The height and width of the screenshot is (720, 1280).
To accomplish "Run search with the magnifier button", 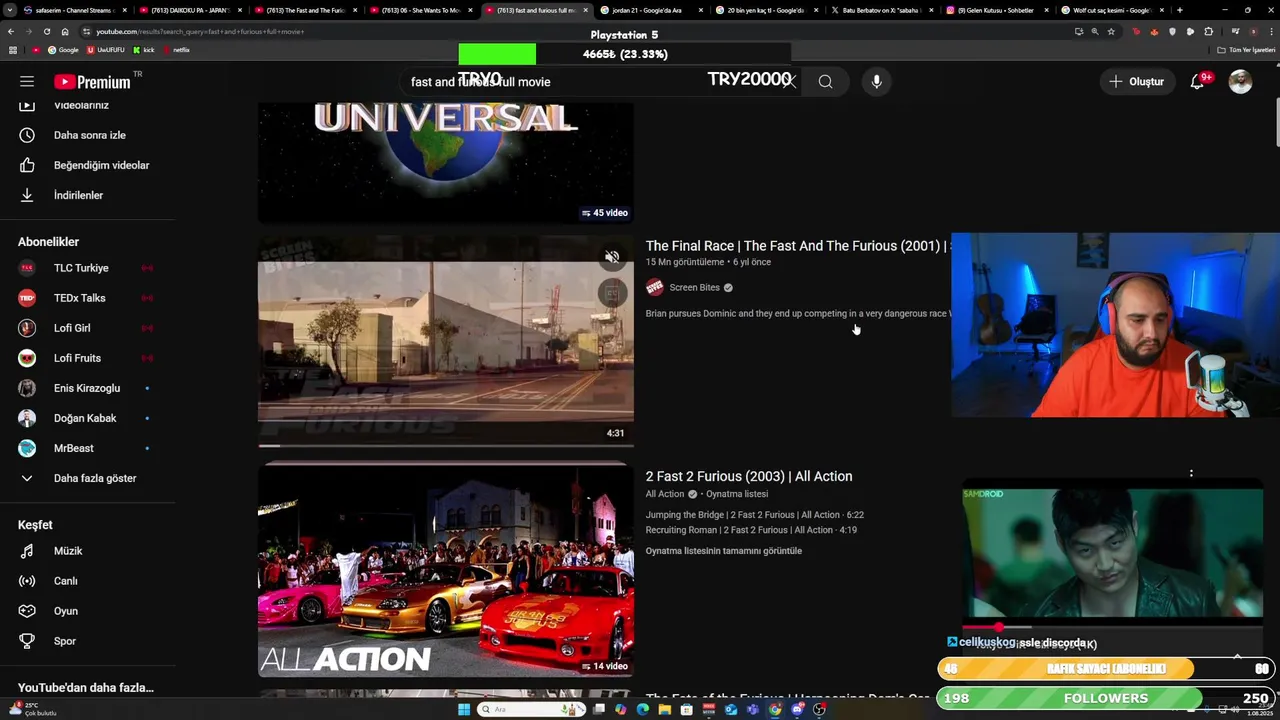I will pos(825,81).
